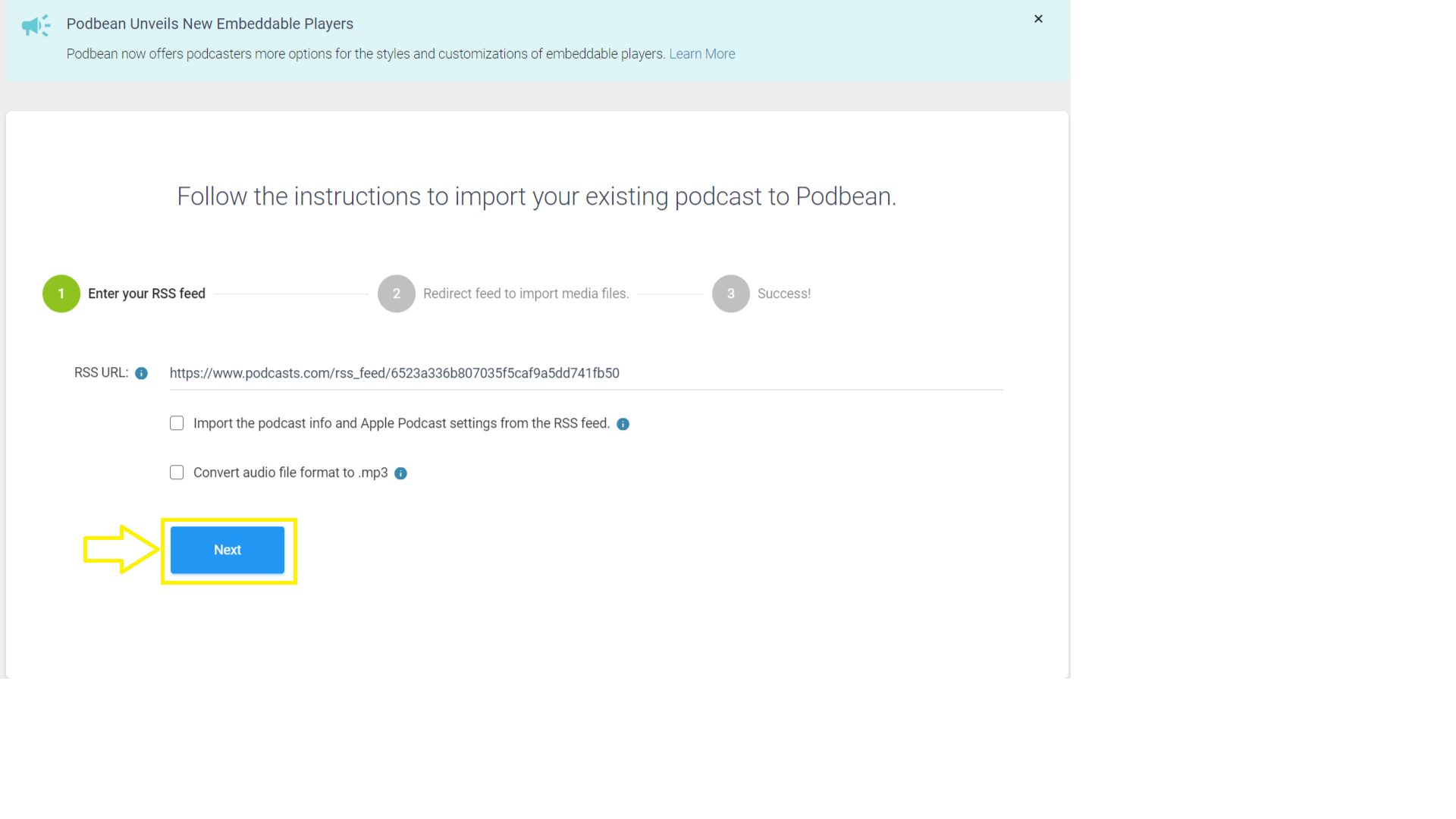Viewport: 1456px width, 819px height.
Task: Select step 2 gray circle
Action: click(x=397, y=293)
